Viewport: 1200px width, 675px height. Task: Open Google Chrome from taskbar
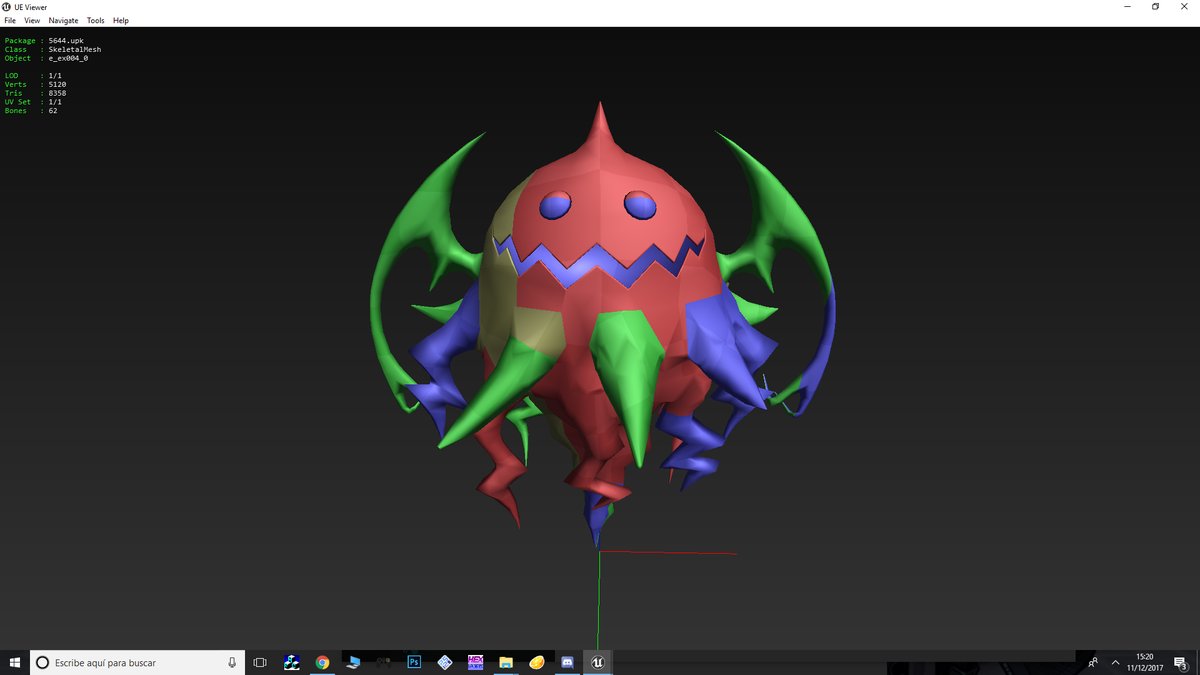click(322, 662)
